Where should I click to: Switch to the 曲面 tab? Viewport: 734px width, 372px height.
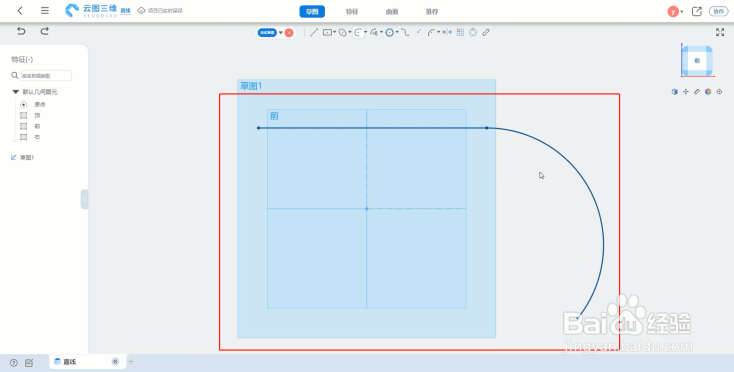pos(392,12)
